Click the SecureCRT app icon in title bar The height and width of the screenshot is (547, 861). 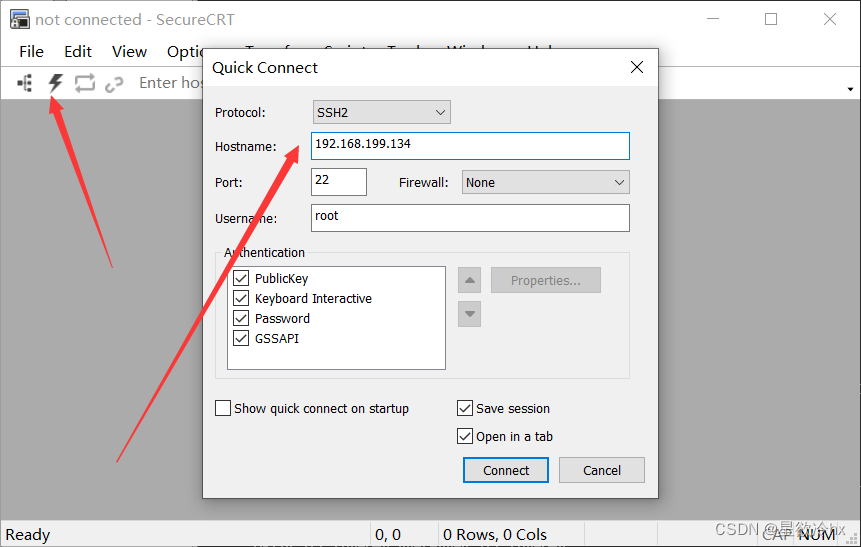(x=20, y=20)
